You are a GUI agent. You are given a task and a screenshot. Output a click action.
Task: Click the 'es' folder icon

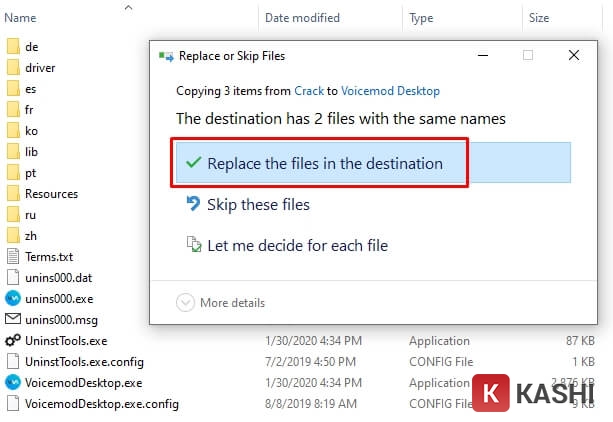13,89
